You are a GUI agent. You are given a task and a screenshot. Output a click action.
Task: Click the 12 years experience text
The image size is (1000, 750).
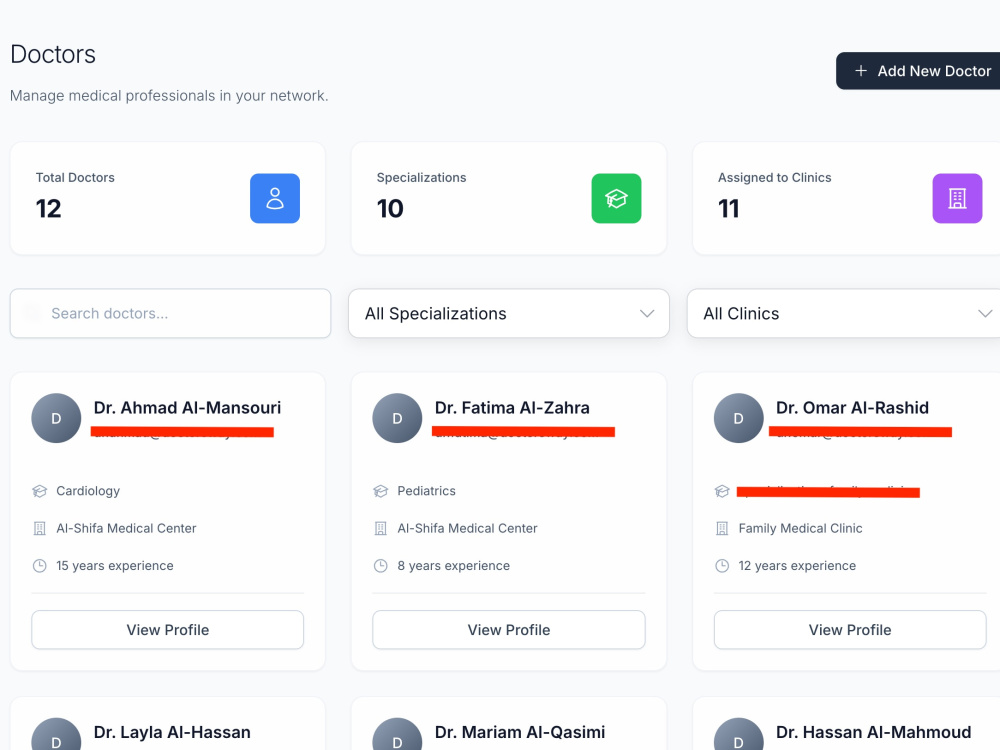pyautogui.click(x=797, y=566)
